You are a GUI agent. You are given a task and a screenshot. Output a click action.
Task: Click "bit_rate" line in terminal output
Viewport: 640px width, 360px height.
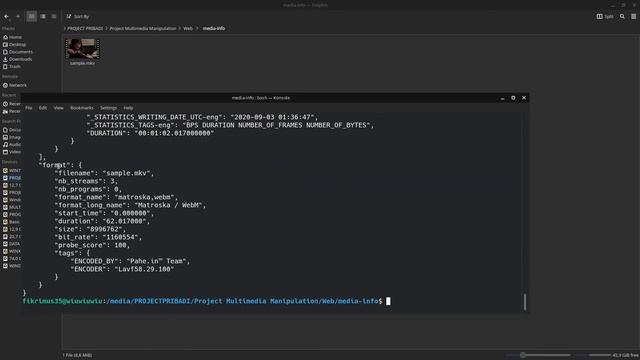[98, 237]
